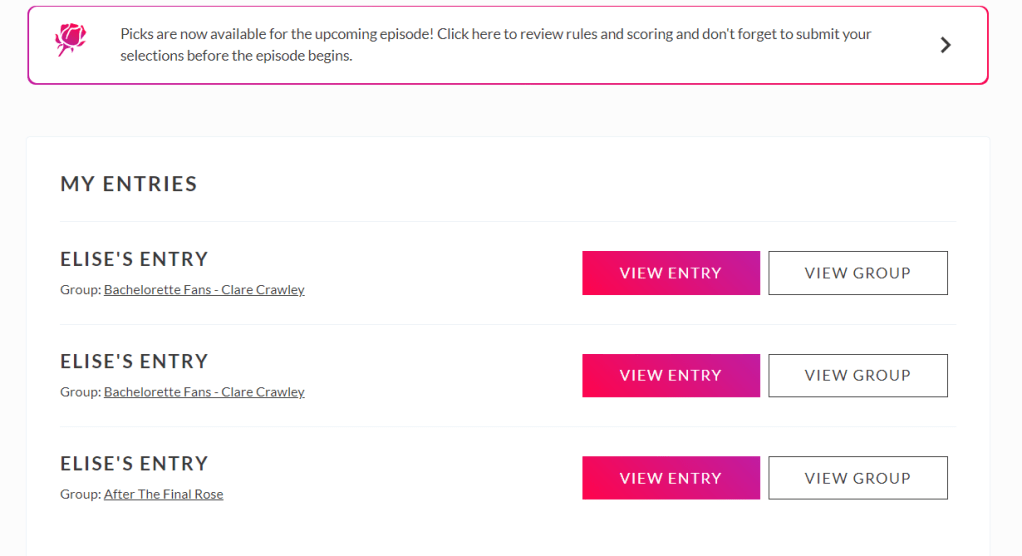Follow the After The Final Rose link

coord(163,494)
